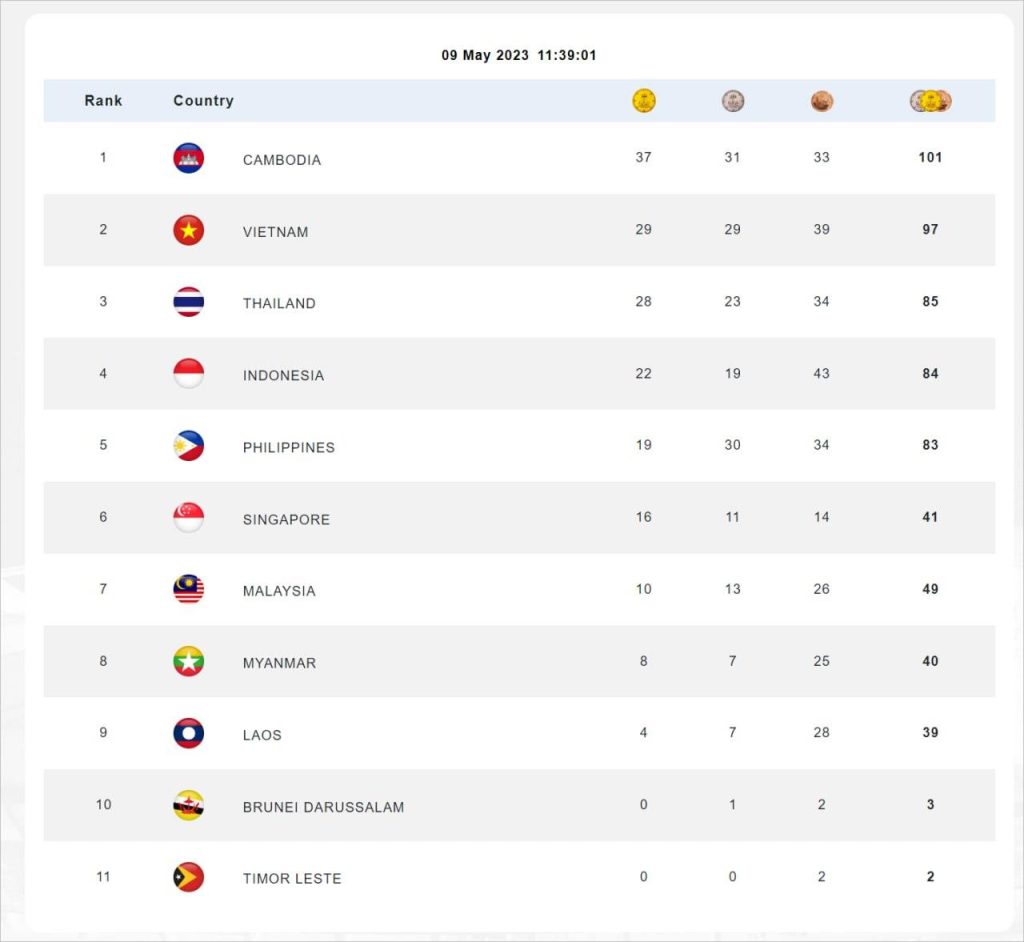The height and width of the screenshot is (942, 1024).
Task: Open the LAOS country name link
Action: (x=262, y=735)
